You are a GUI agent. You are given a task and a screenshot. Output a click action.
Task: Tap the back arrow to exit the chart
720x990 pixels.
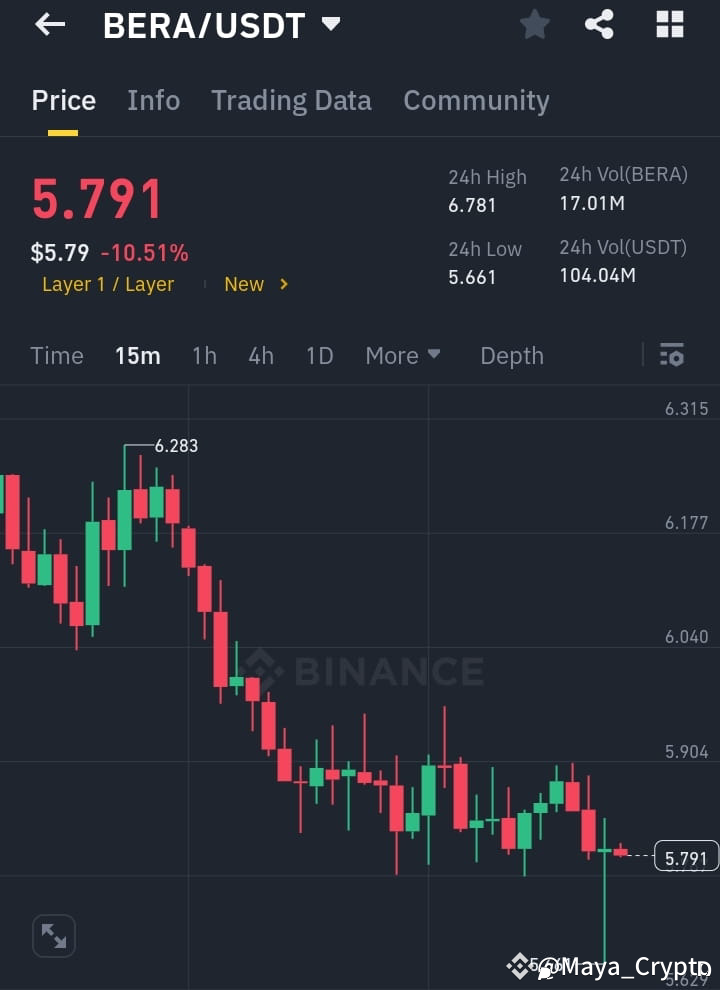tap(49, 24)
